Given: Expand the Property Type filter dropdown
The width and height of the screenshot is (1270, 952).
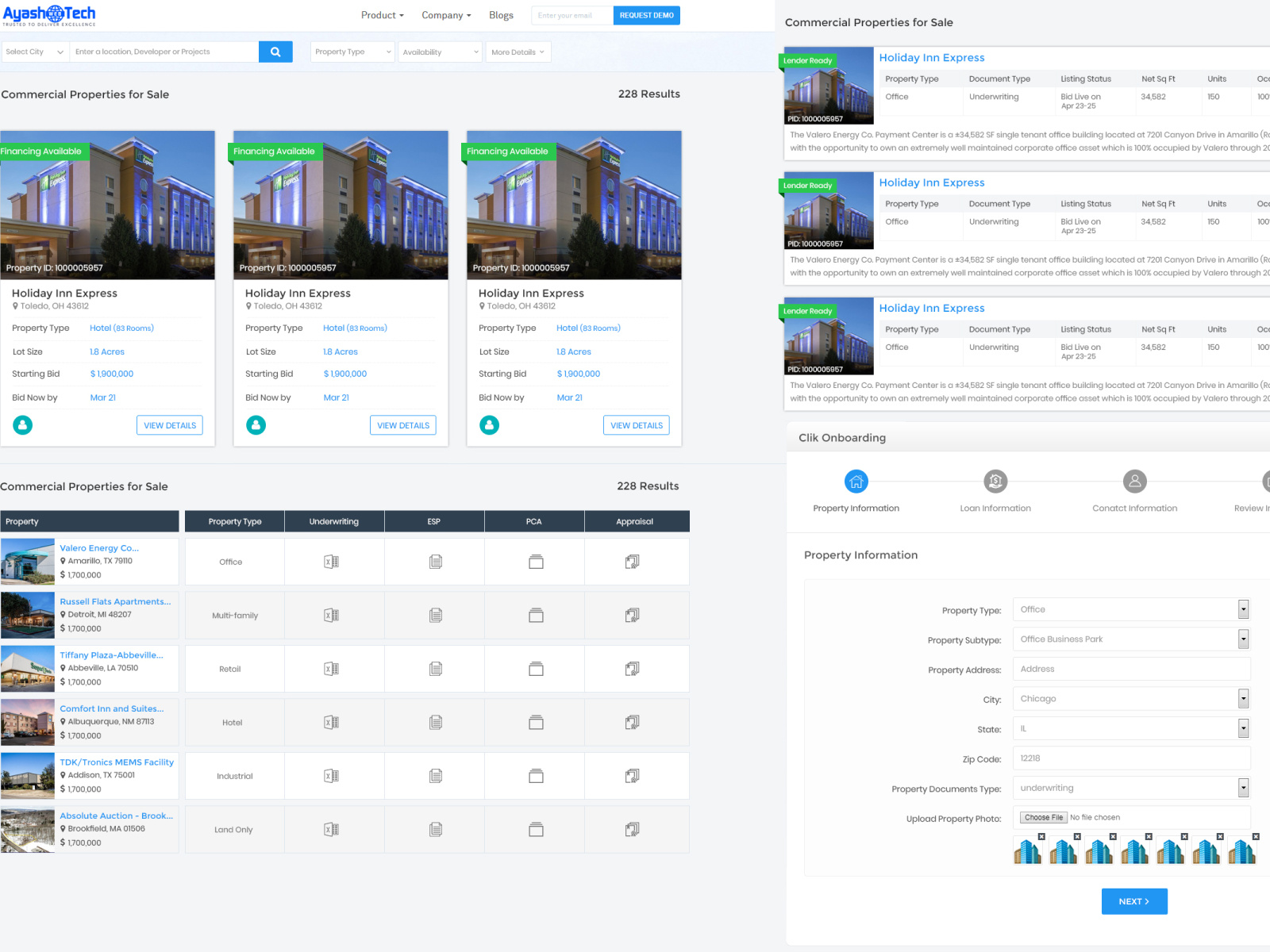Looking at the screenshot, I should (x=352, y=51).
